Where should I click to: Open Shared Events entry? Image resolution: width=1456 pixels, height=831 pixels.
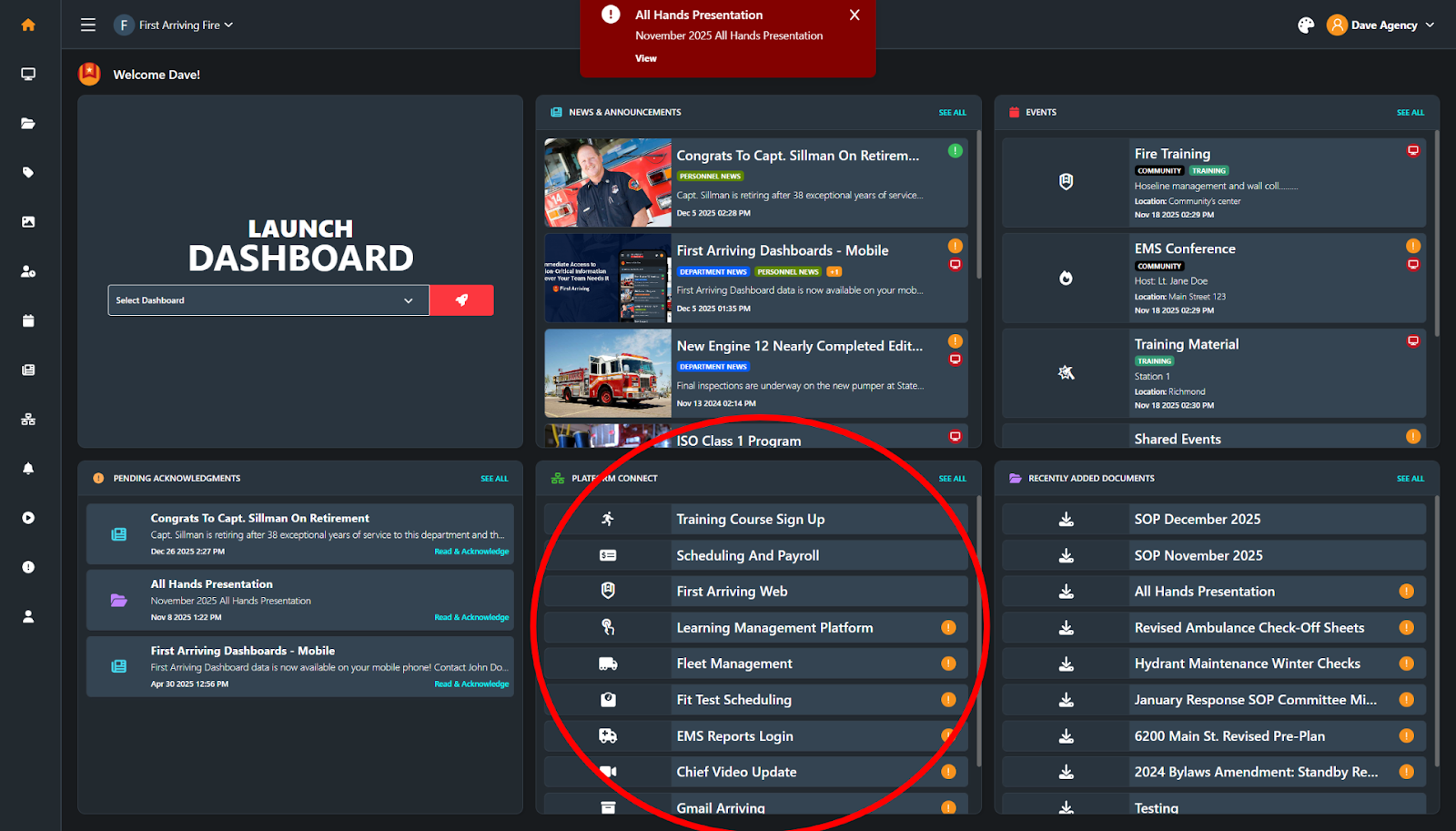coord(1214,437)
